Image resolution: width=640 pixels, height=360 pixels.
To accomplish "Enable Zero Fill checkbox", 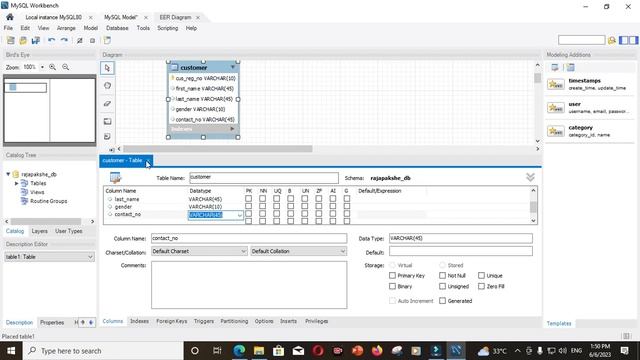I will (482, 286).
